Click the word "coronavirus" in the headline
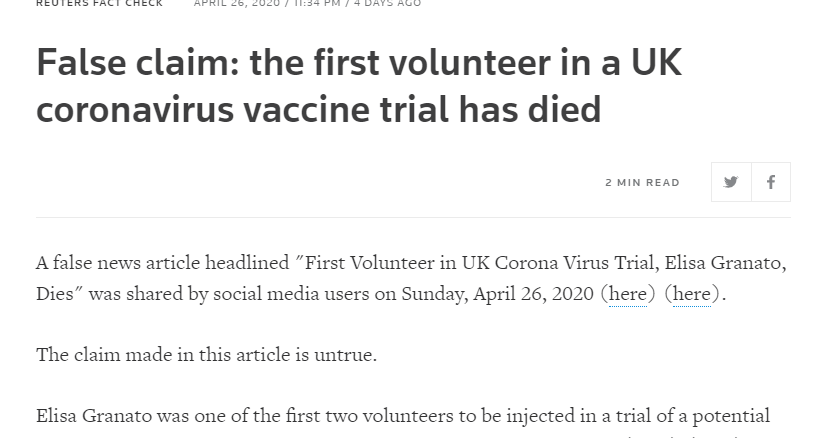831x438 pixels. pyautogui.click(x=135, y=110)
